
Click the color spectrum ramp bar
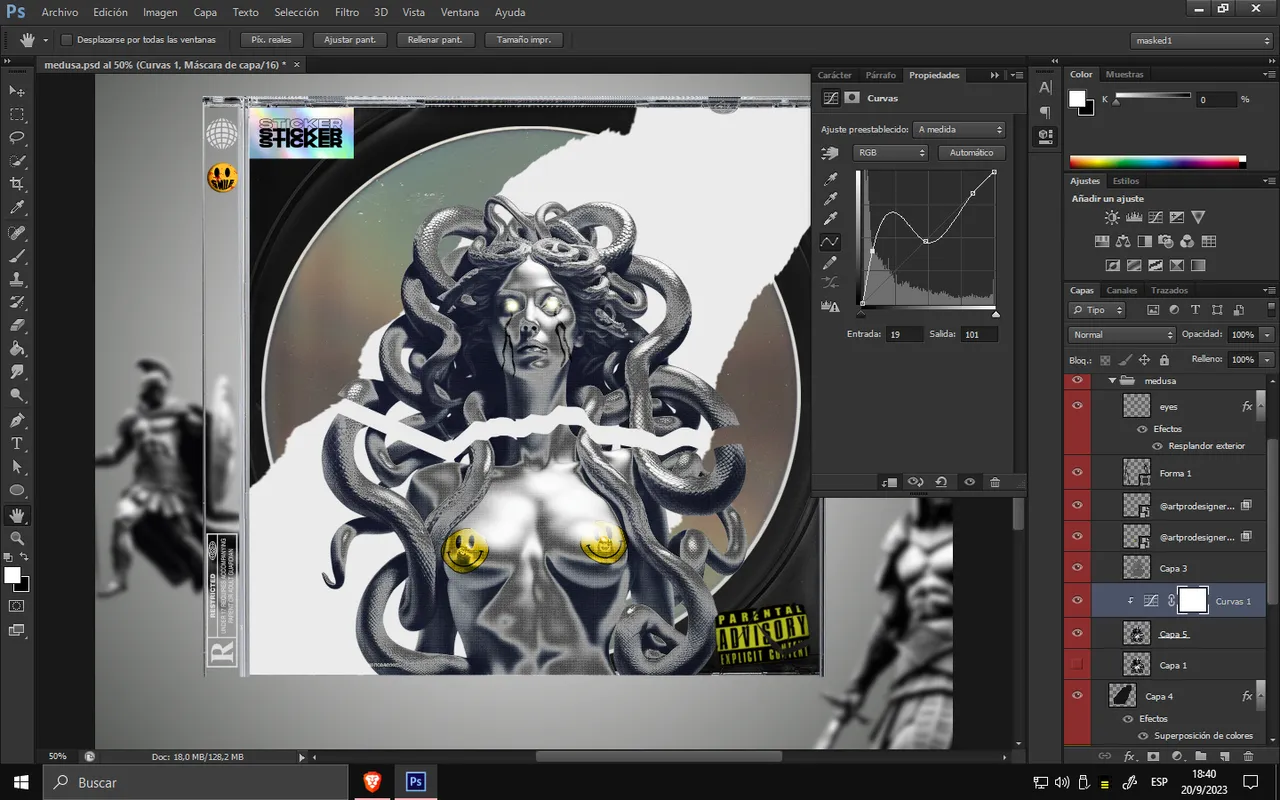pyautogui.click(x=1157, y=161)
